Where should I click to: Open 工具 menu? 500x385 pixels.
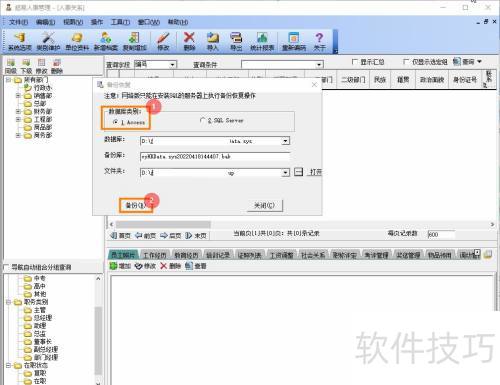tap(120, 22)
